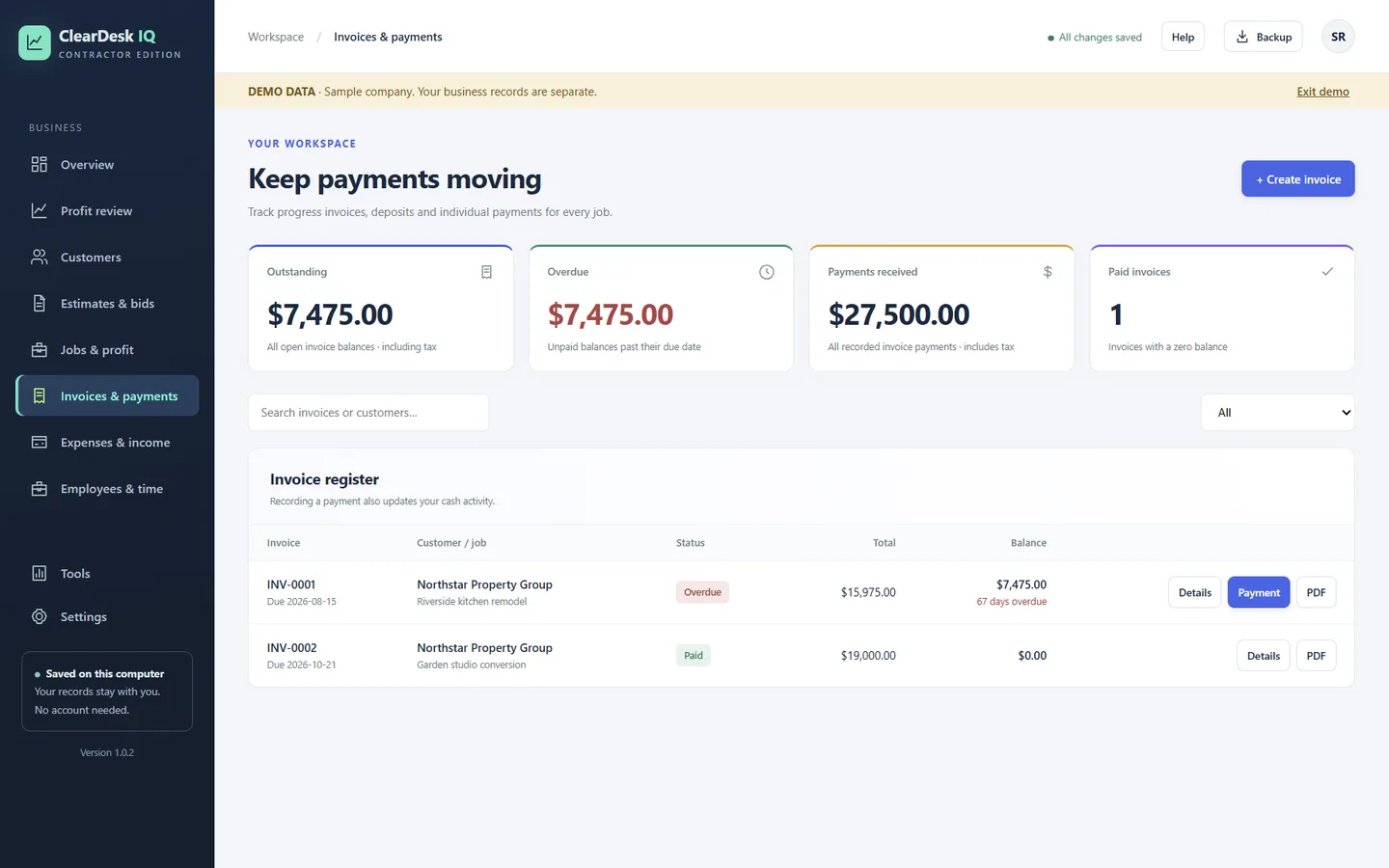Open Overview via its grid icon

tap(39, 165)
